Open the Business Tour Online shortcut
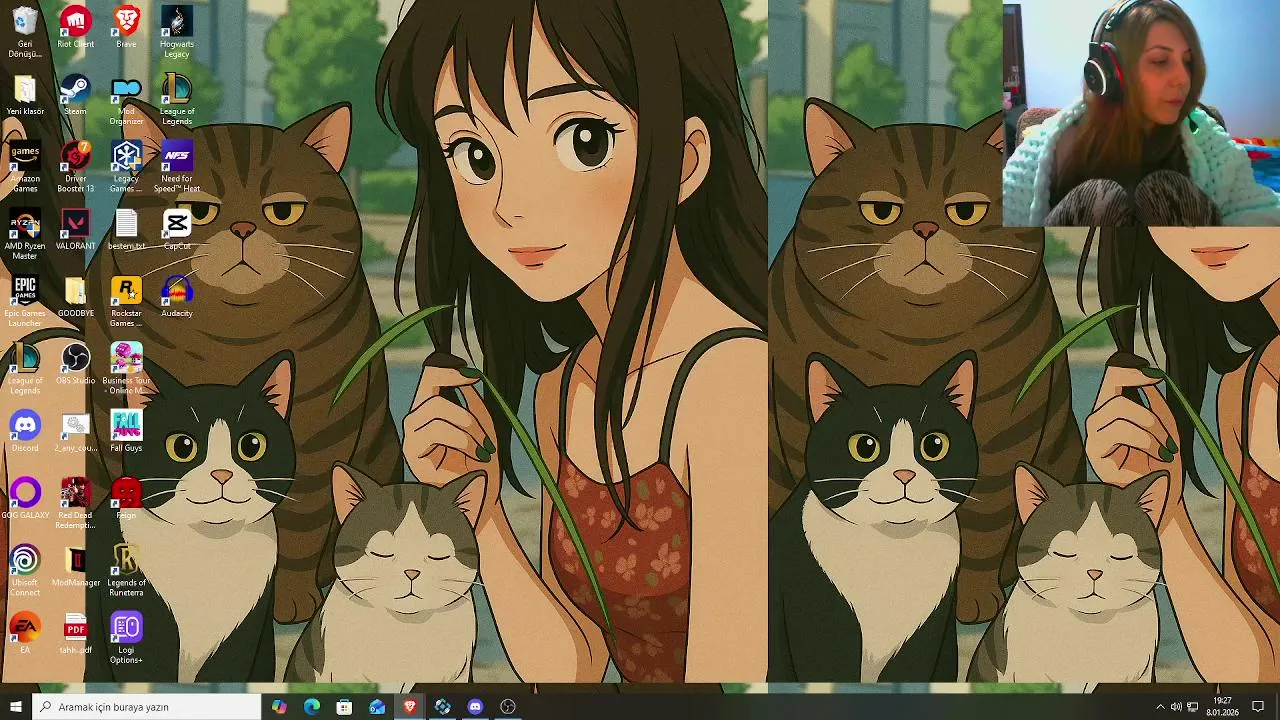Viewport: 1280px width, 720px height. (126, 369)
